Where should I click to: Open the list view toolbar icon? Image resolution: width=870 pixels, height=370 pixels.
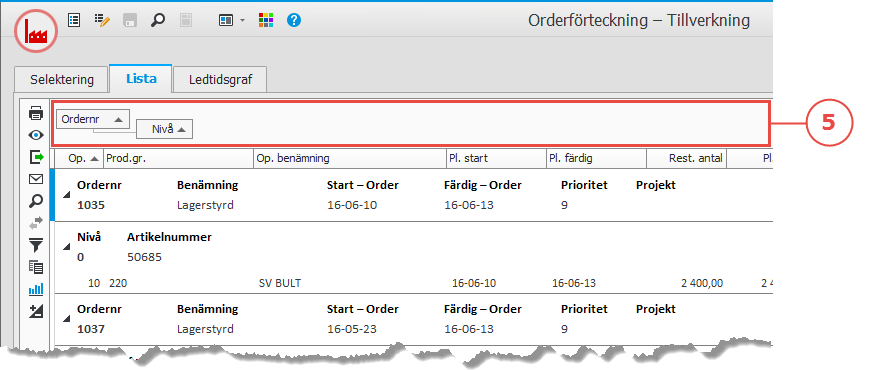click(74, 21)
